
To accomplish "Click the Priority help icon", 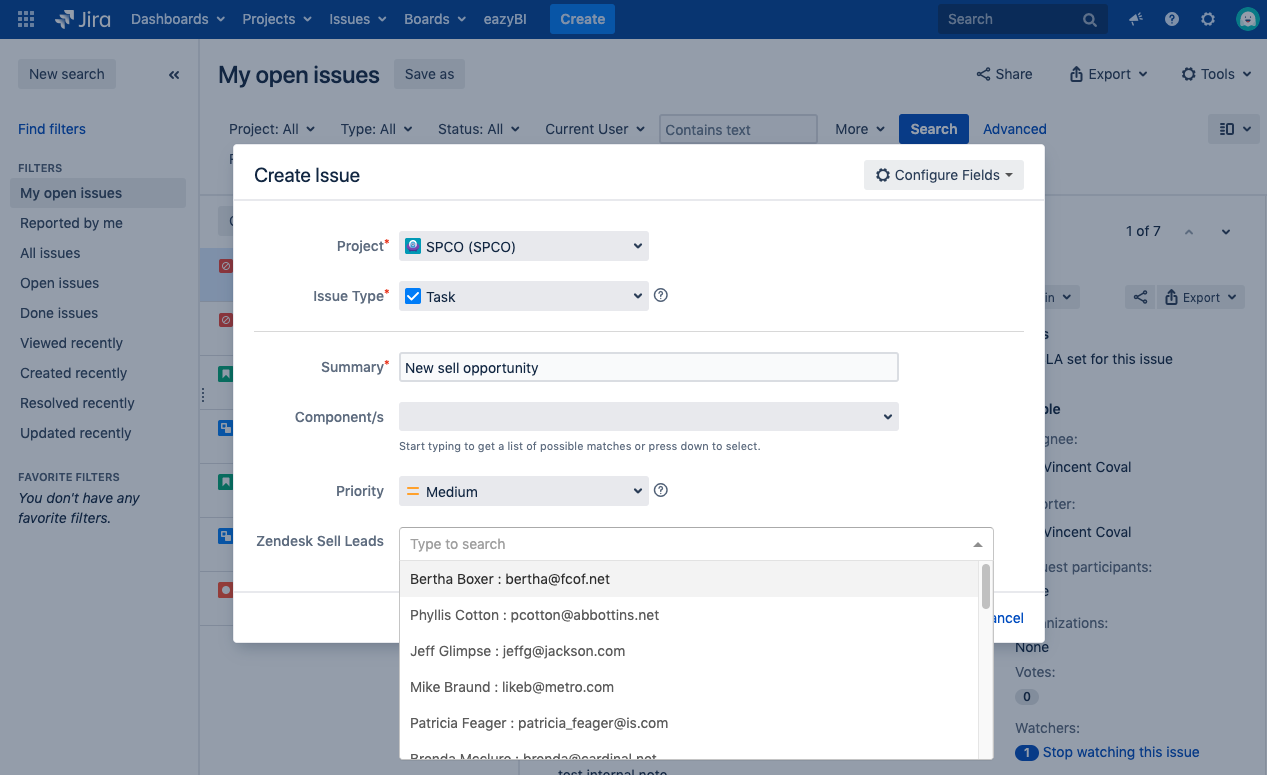I will coord(660,491).
